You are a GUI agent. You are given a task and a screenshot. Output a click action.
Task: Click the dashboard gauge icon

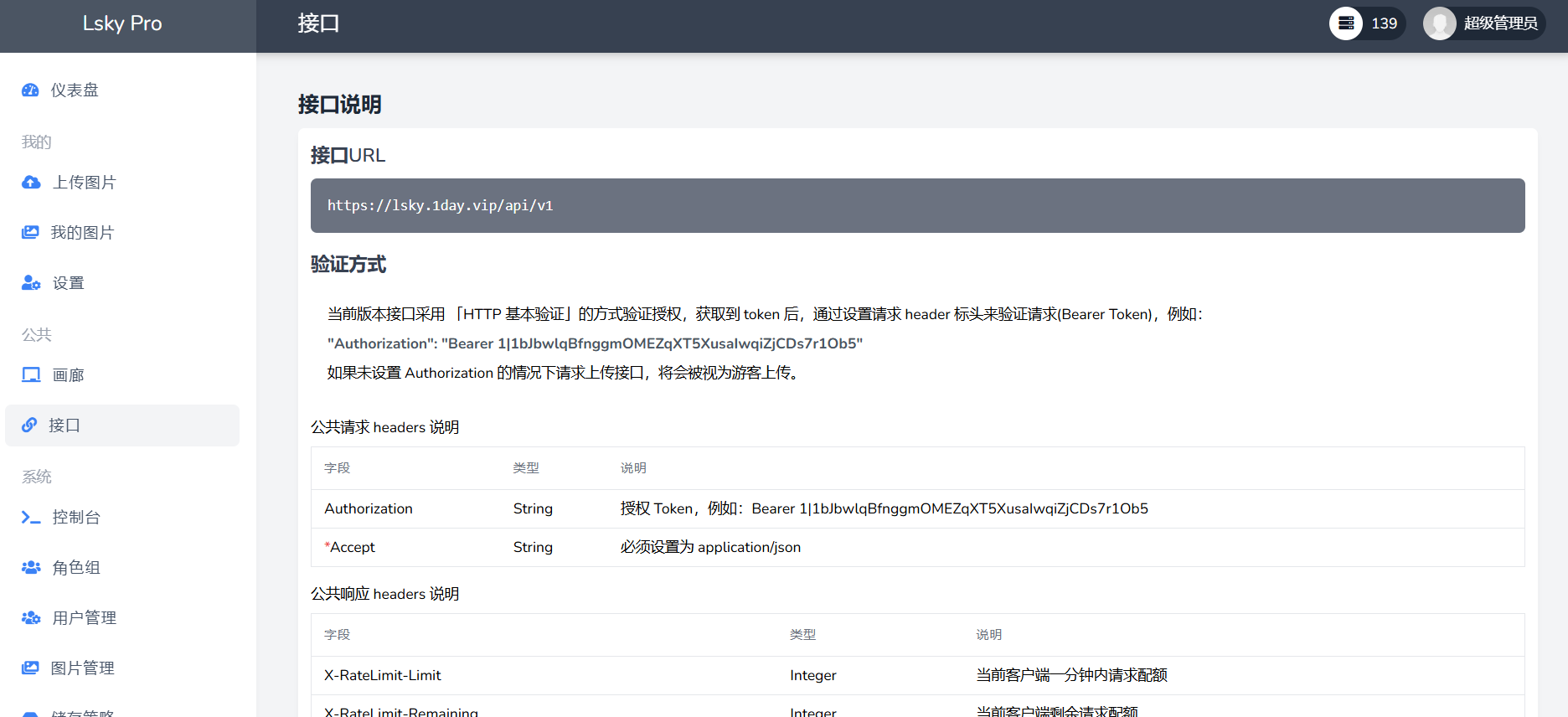(x=30, y=90)
